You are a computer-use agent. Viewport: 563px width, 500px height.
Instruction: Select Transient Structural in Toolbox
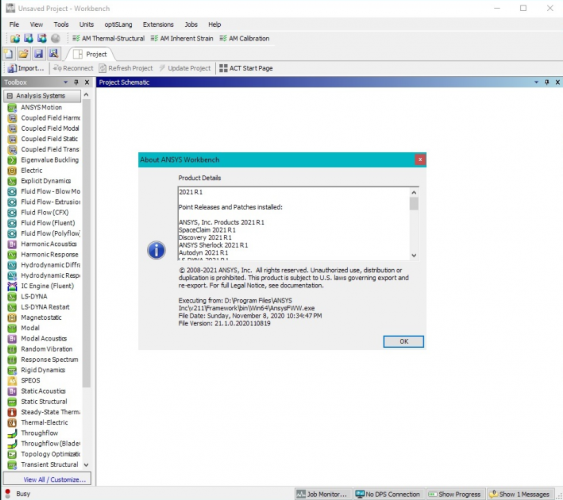[43, 464]
